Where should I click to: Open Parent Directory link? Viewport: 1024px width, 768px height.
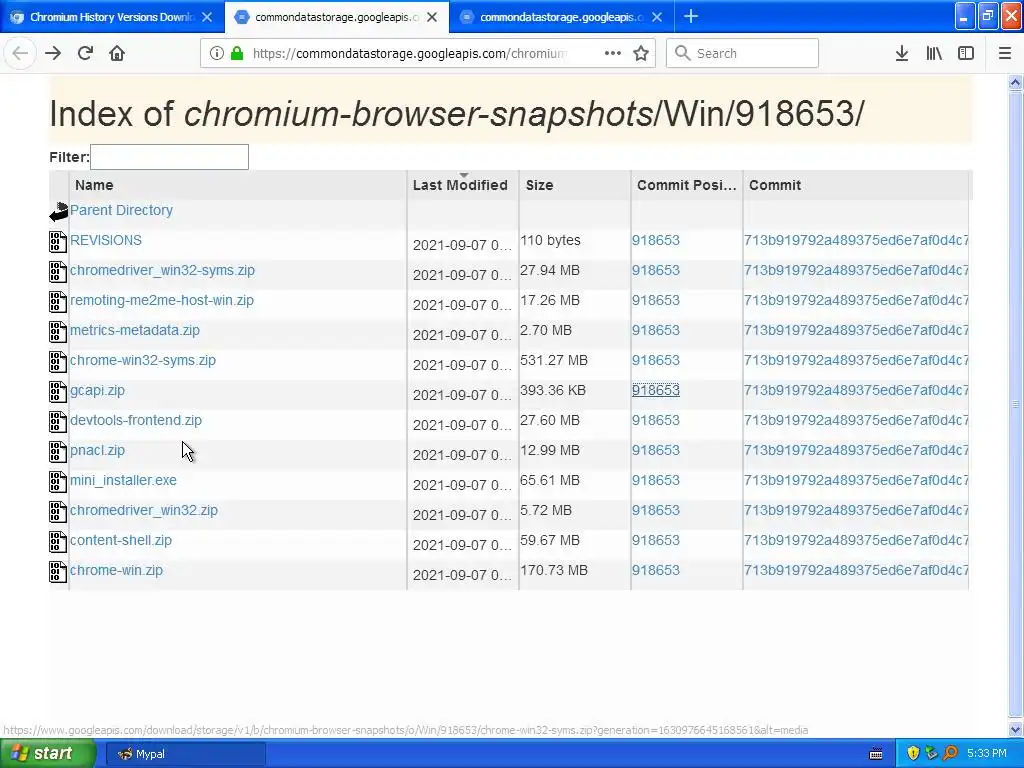(121, 210)
